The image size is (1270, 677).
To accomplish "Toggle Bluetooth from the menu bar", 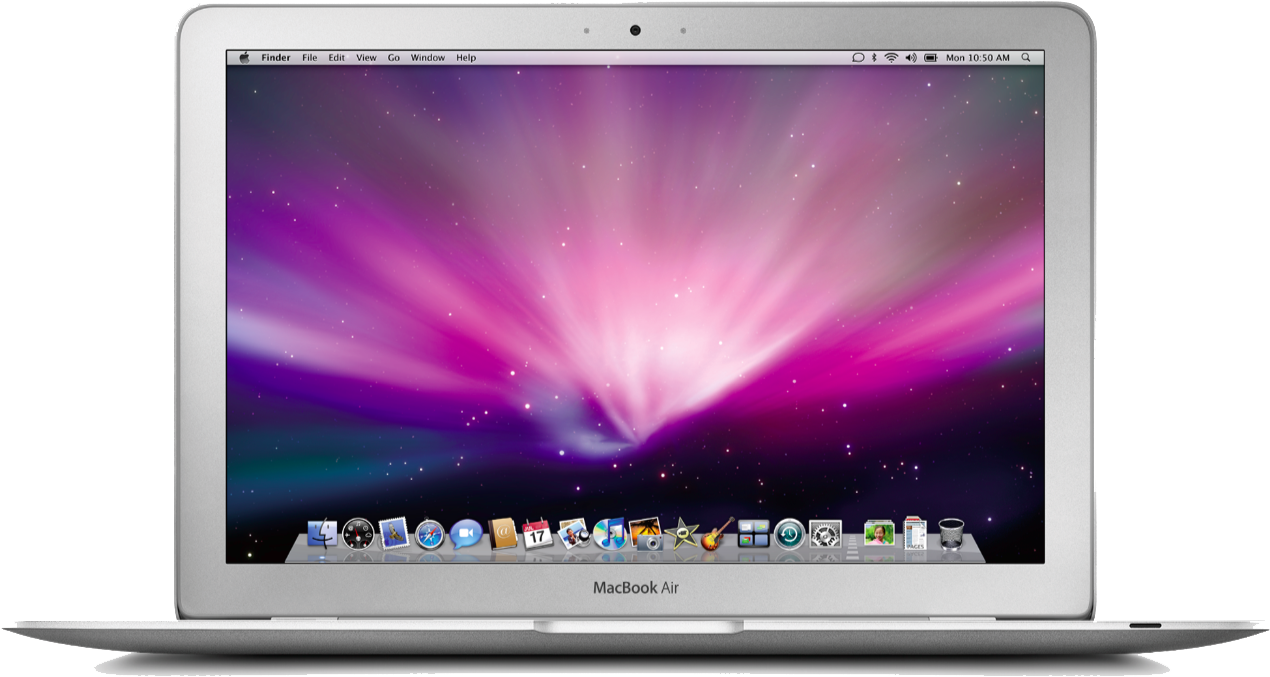I will click(x=874, y=57).
